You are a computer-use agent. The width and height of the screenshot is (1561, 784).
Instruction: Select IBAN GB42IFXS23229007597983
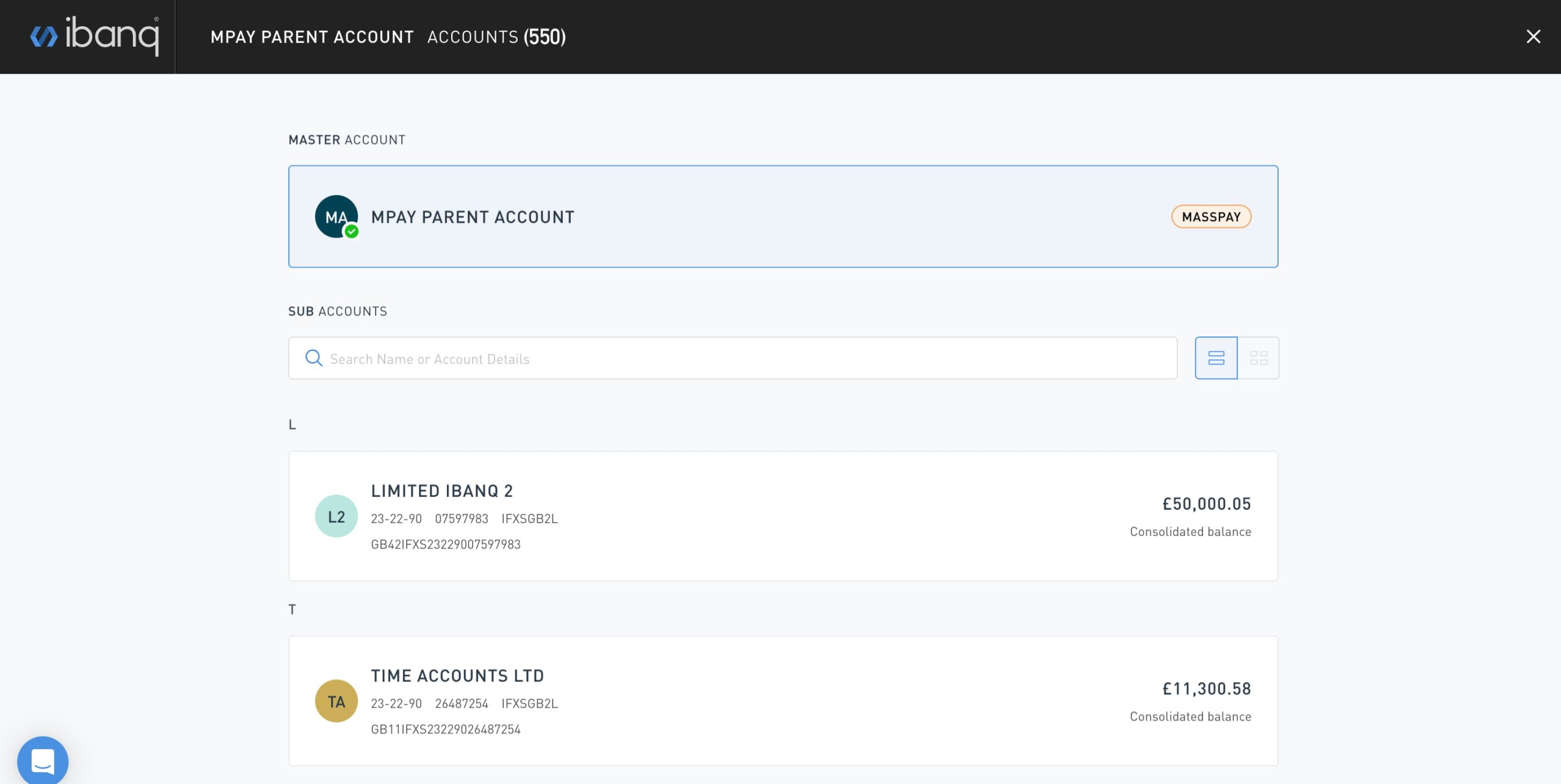pyautogui.click(x=446, y=544)
